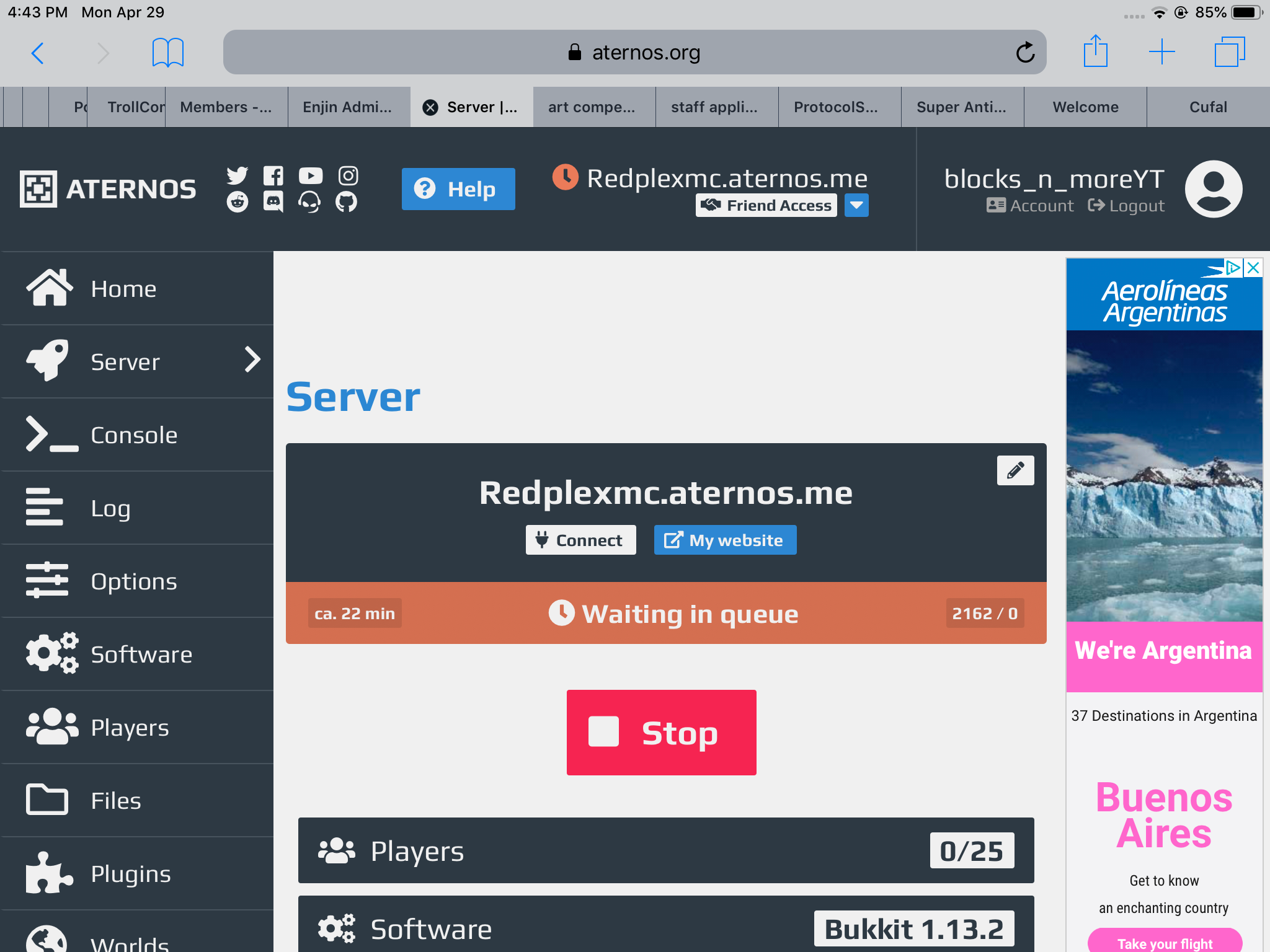This screenshot has width=1270, height=952.
Task: Edit server address with pencil icon
Action: tap(1015, 470)
